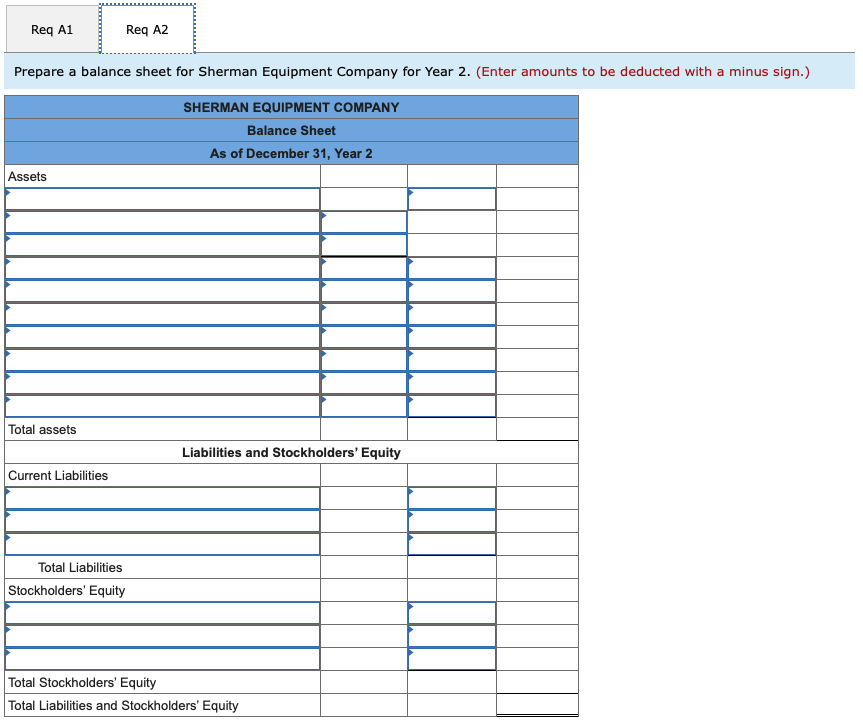
Task: Select the Total Stockholders' Equity amount cell
Action: [451, 682]
